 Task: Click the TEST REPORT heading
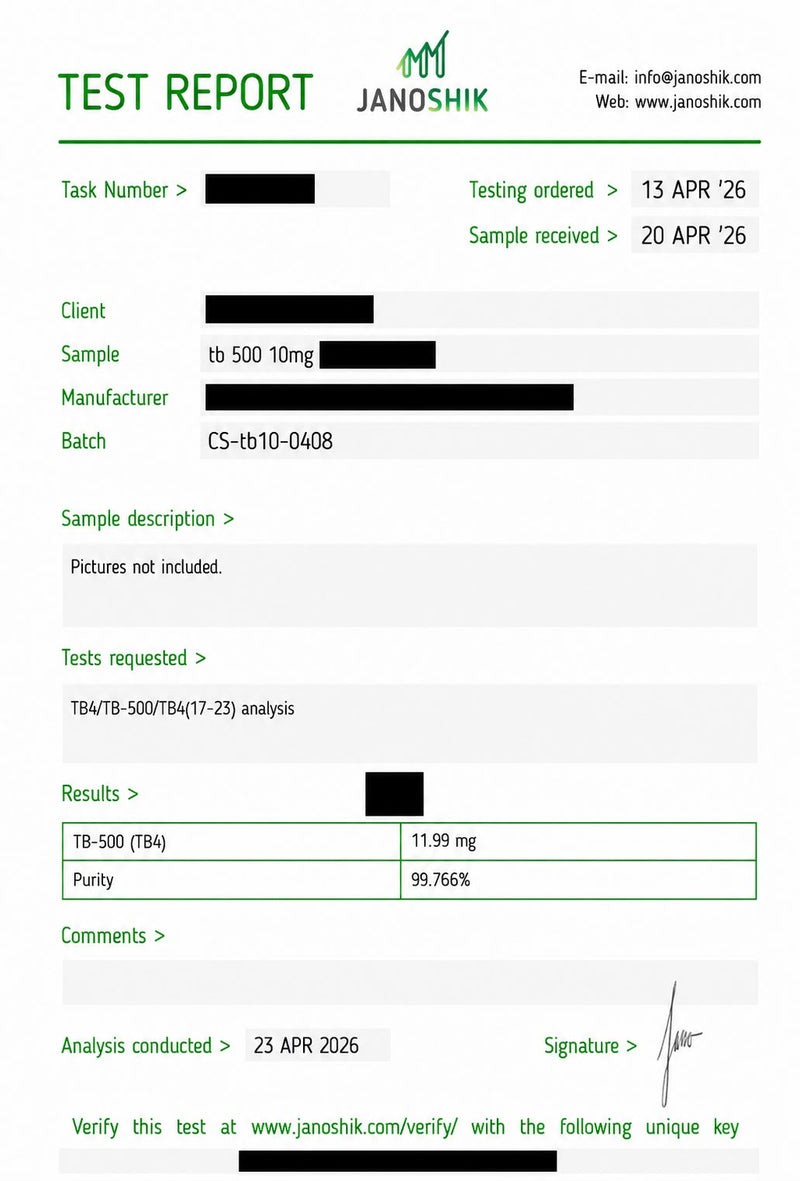[185, 93]
